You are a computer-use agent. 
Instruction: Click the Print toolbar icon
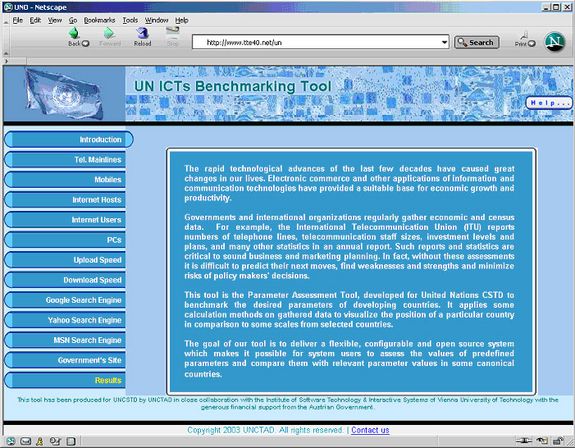[524, 36]
